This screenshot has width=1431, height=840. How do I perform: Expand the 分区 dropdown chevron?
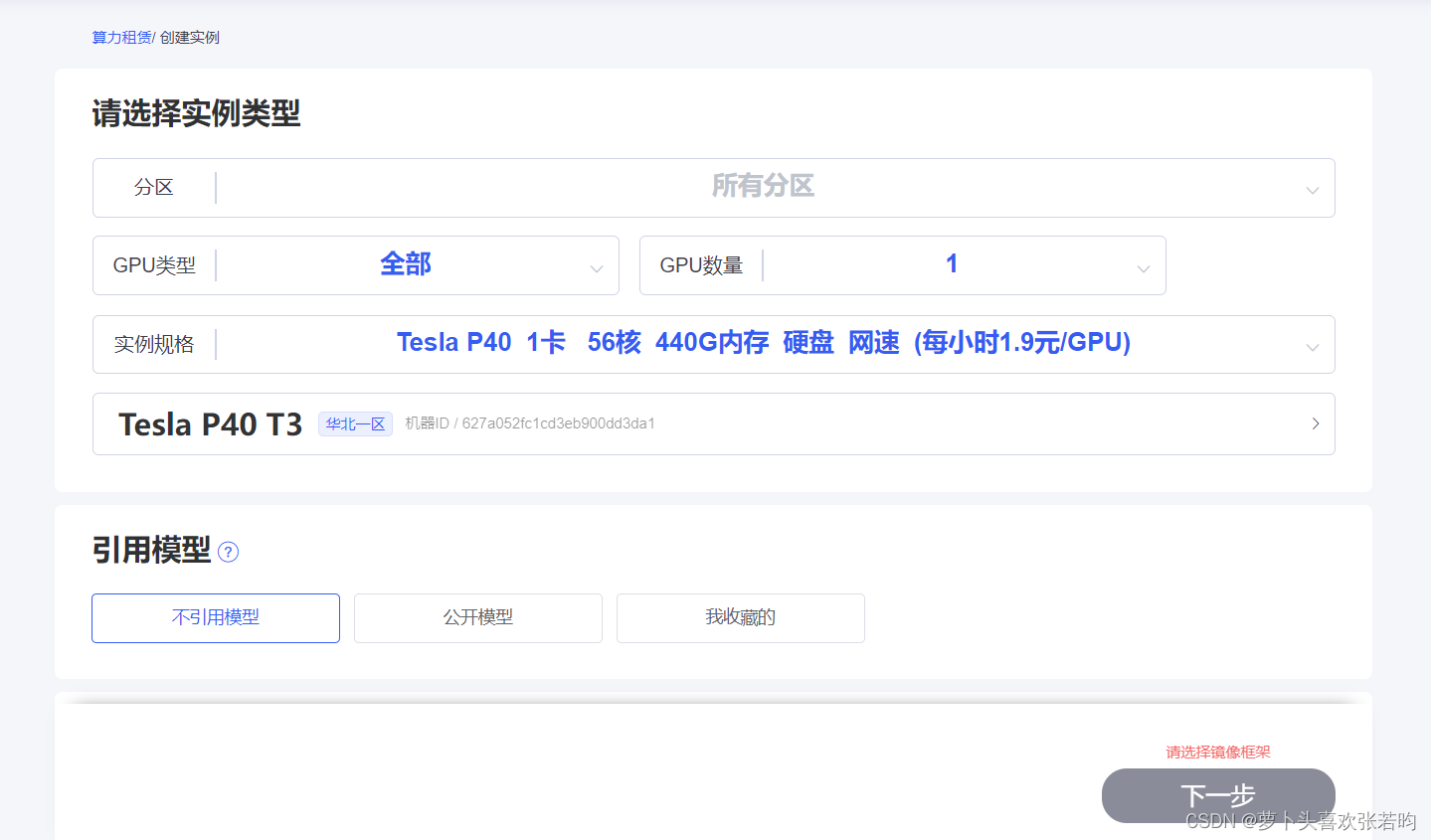[x=1313, y=190]
